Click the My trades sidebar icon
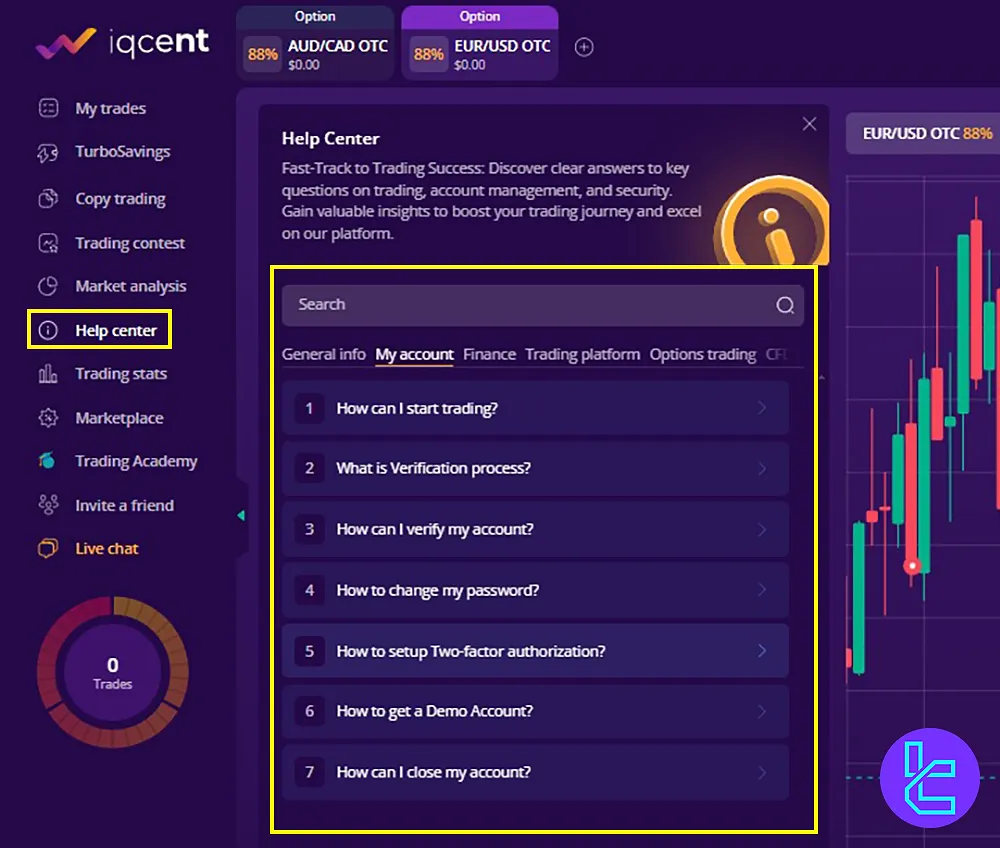Screen dimensions: 1000x848 48,108
